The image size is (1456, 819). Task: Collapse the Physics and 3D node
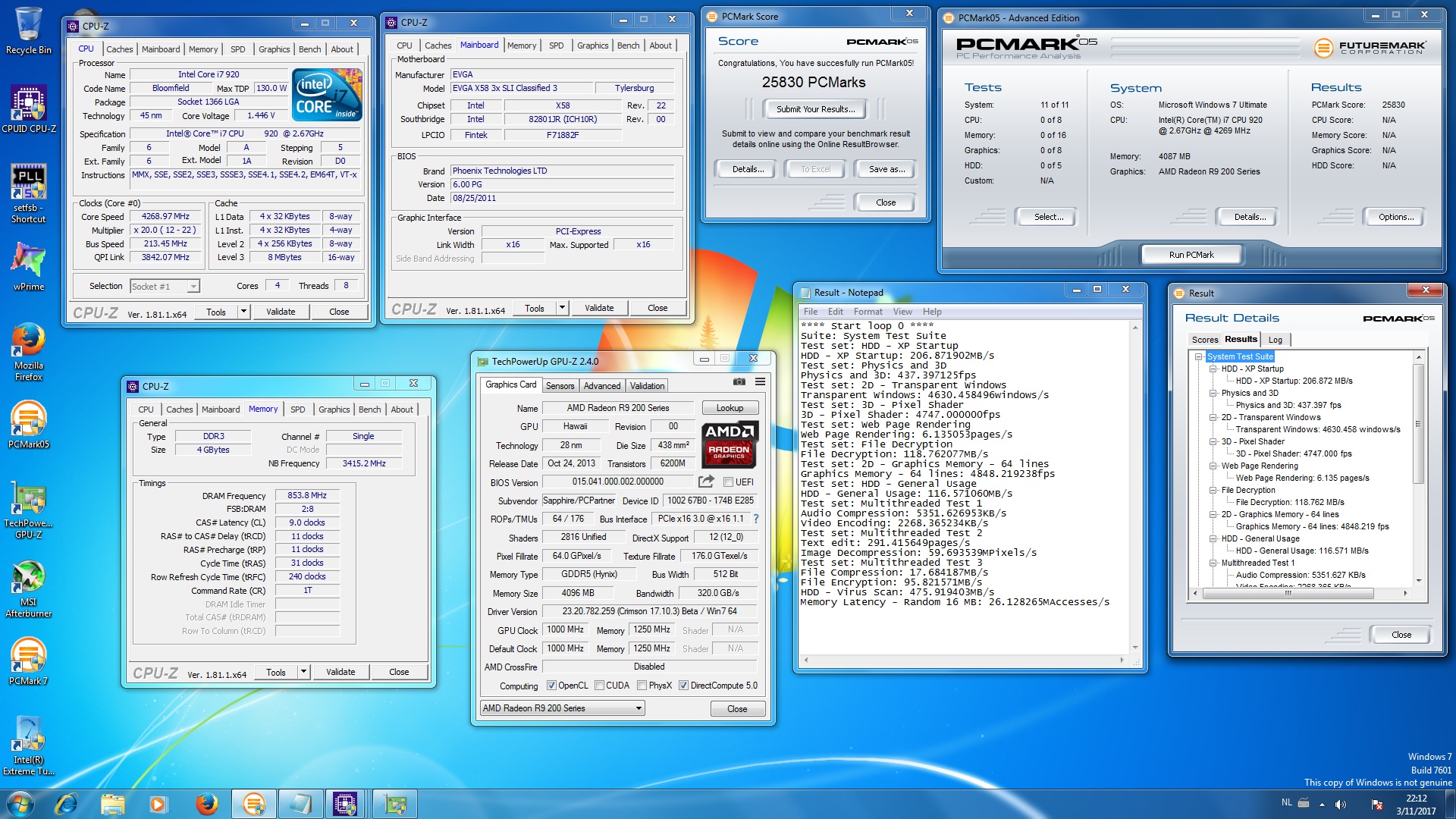click(1213, 393)
